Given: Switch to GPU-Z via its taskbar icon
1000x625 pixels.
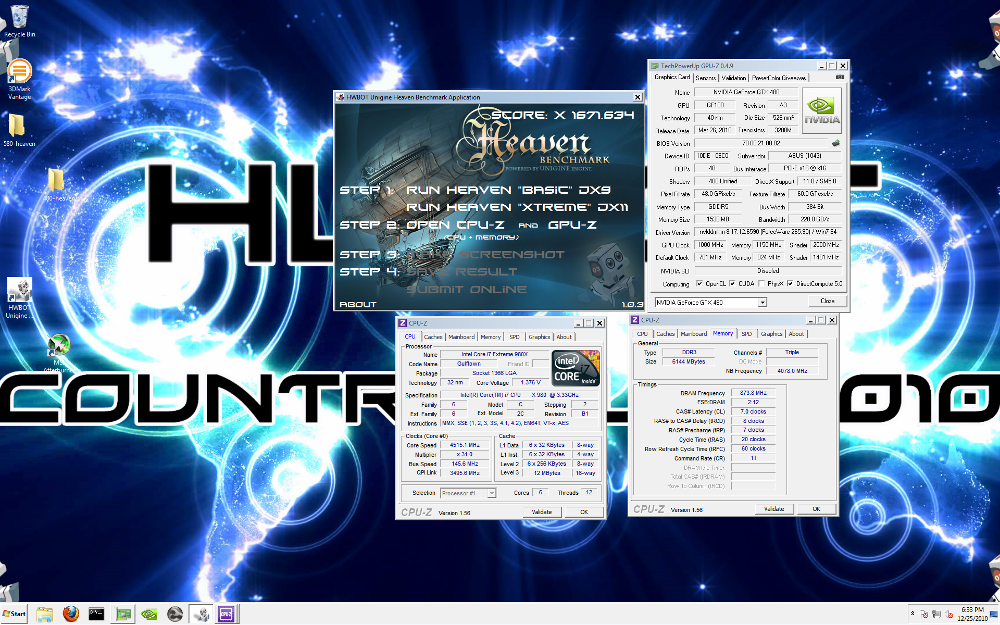Looking at the screenshot, I should coord(123,614).
